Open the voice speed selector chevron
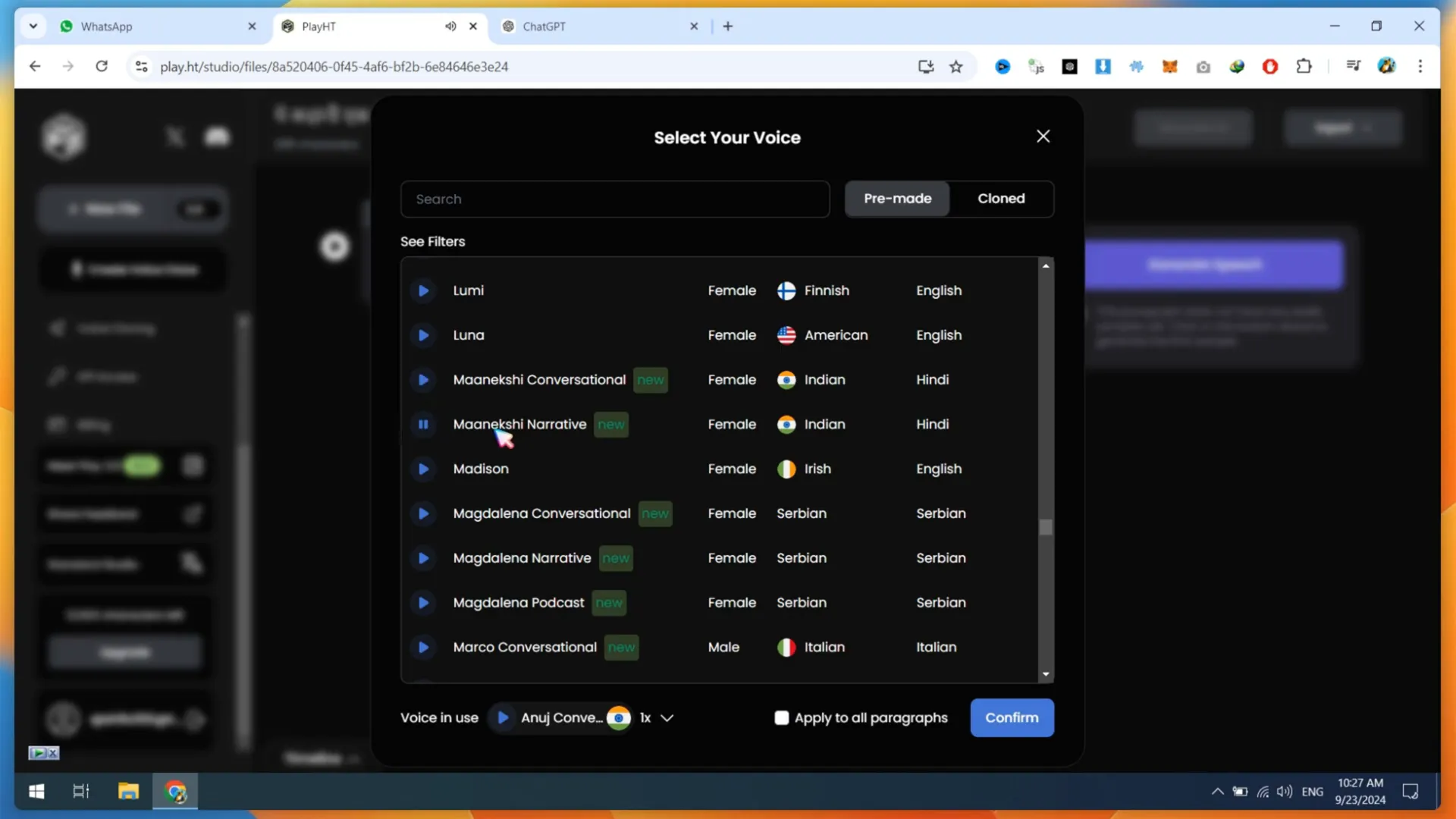This screenshot has width=1456, height=819. 668,718
